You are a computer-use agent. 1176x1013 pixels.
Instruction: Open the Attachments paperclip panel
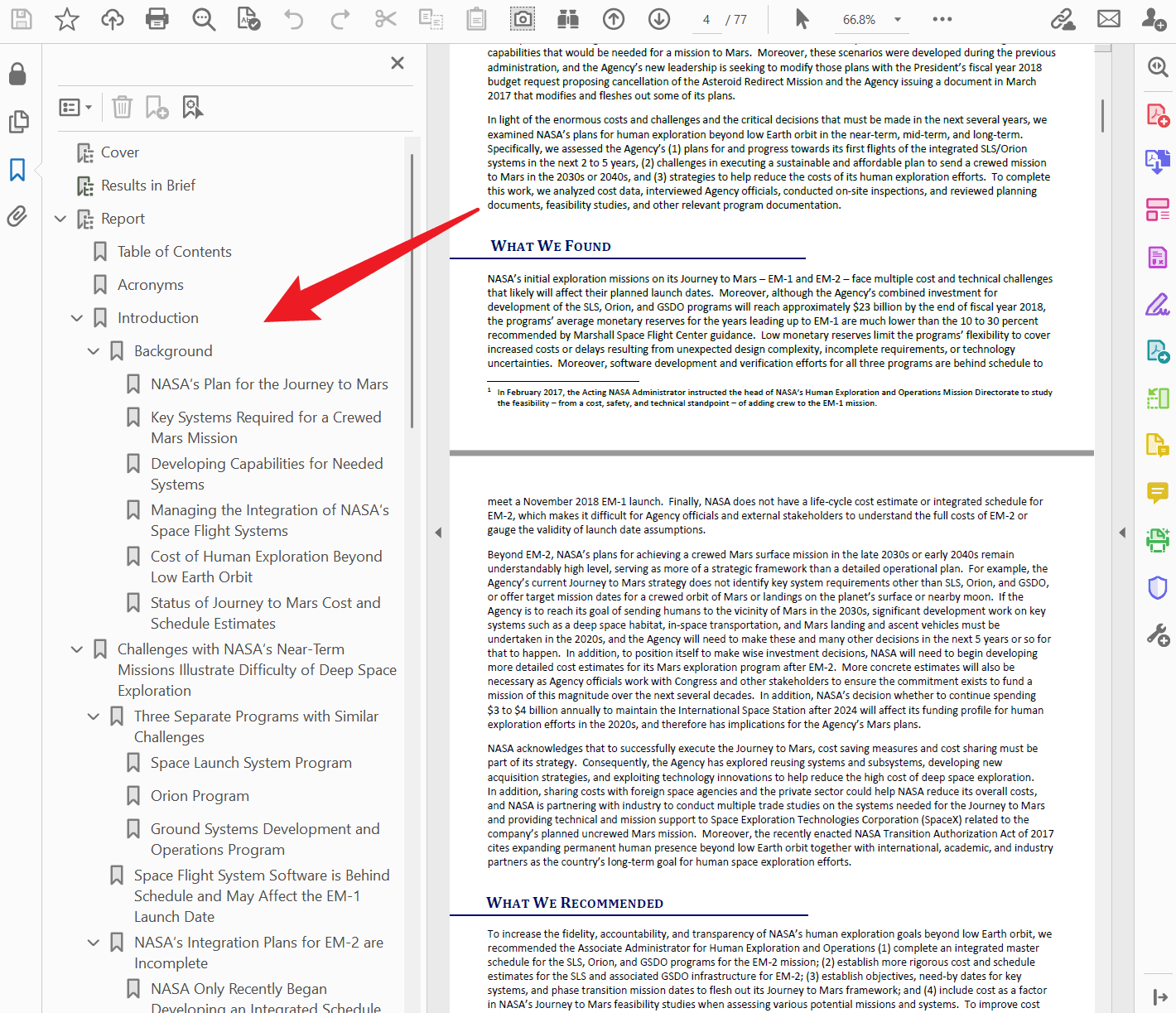point(17,216)
